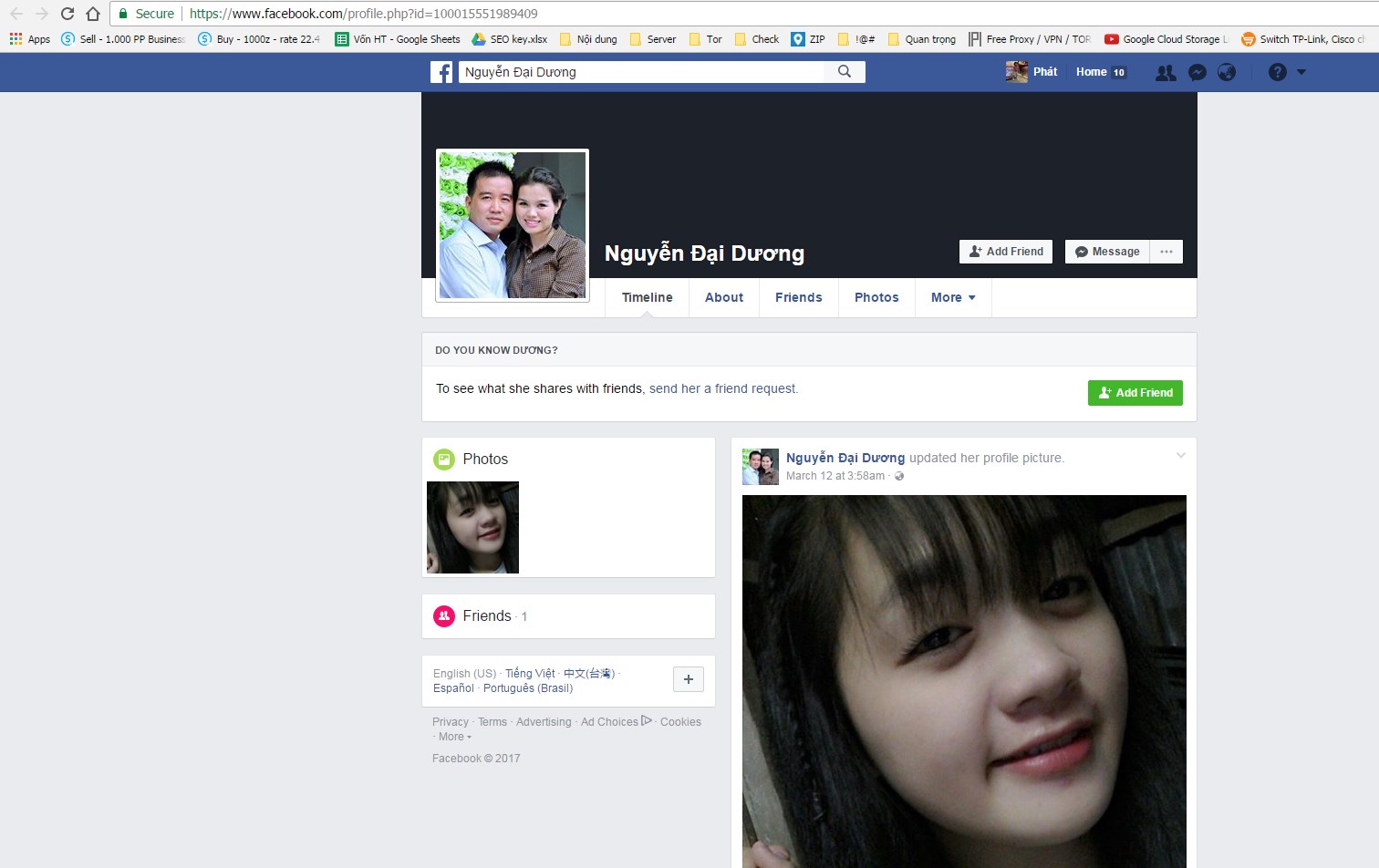Image resolution: width=1379 pixels, height=868 pixels.
Task: Click in the Facebook search field
Action: (642, 72)
